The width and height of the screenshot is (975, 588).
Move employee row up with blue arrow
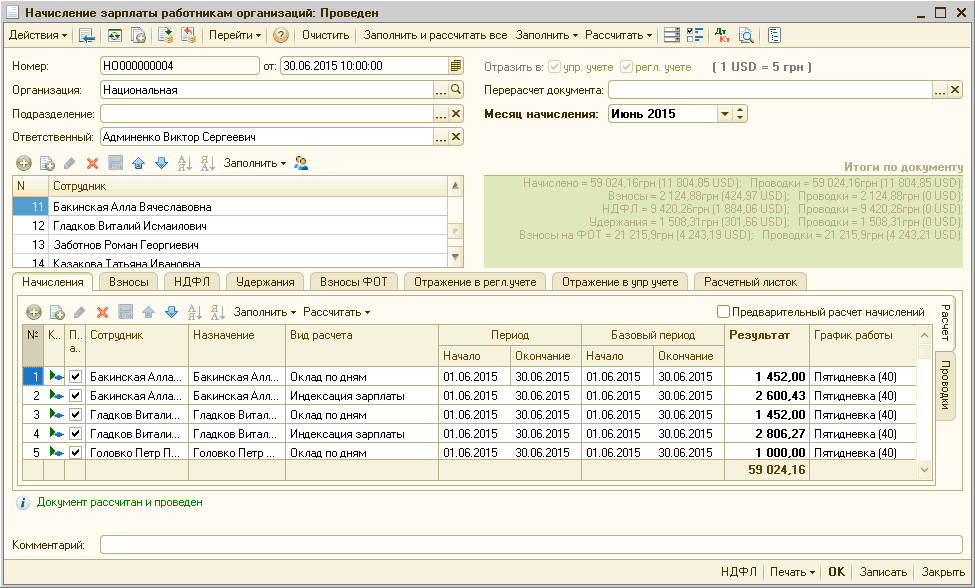pos(137,163)
